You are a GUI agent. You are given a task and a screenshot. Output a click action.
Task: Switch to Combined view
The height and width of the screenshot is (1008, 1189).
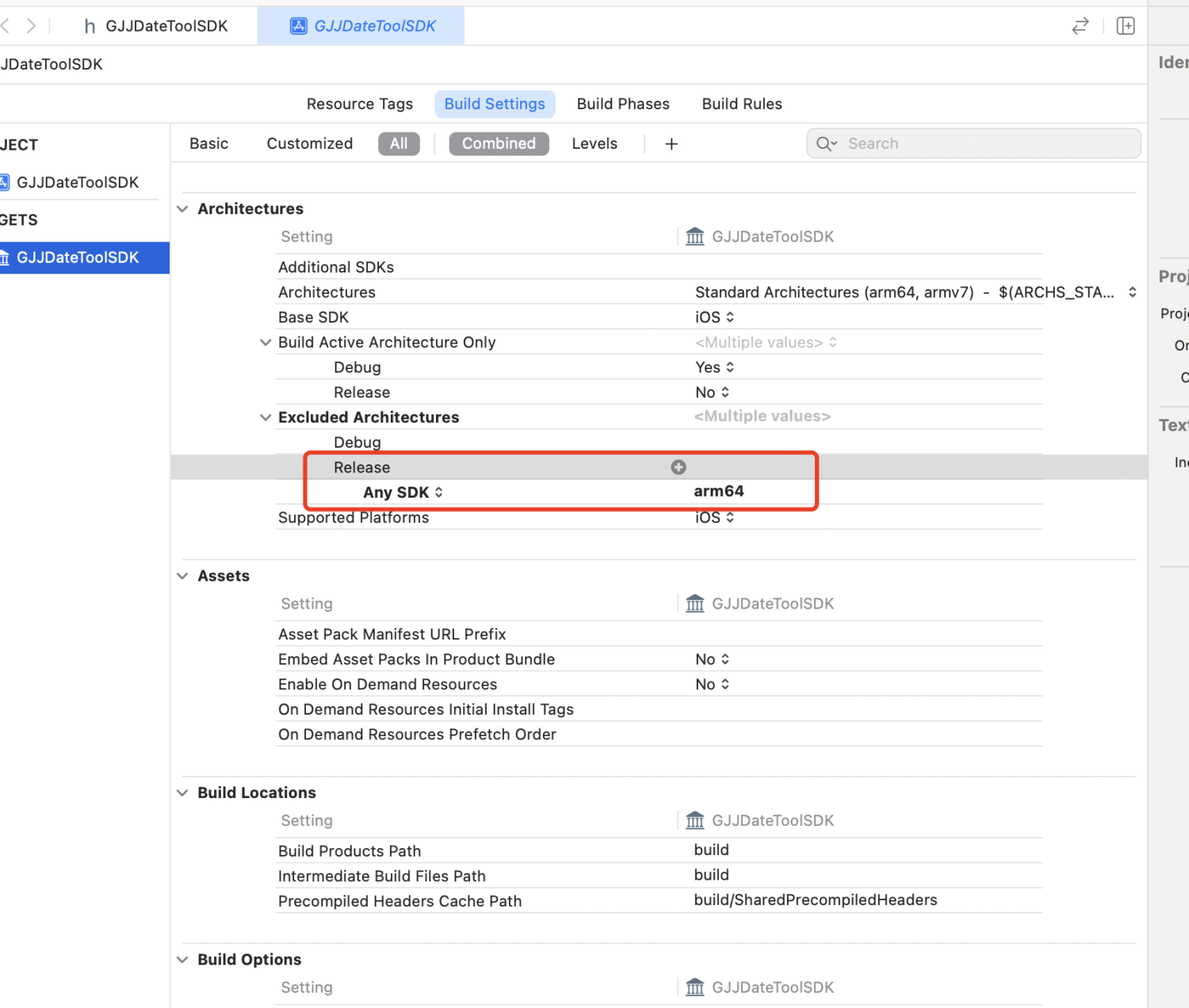click(499, 143)
